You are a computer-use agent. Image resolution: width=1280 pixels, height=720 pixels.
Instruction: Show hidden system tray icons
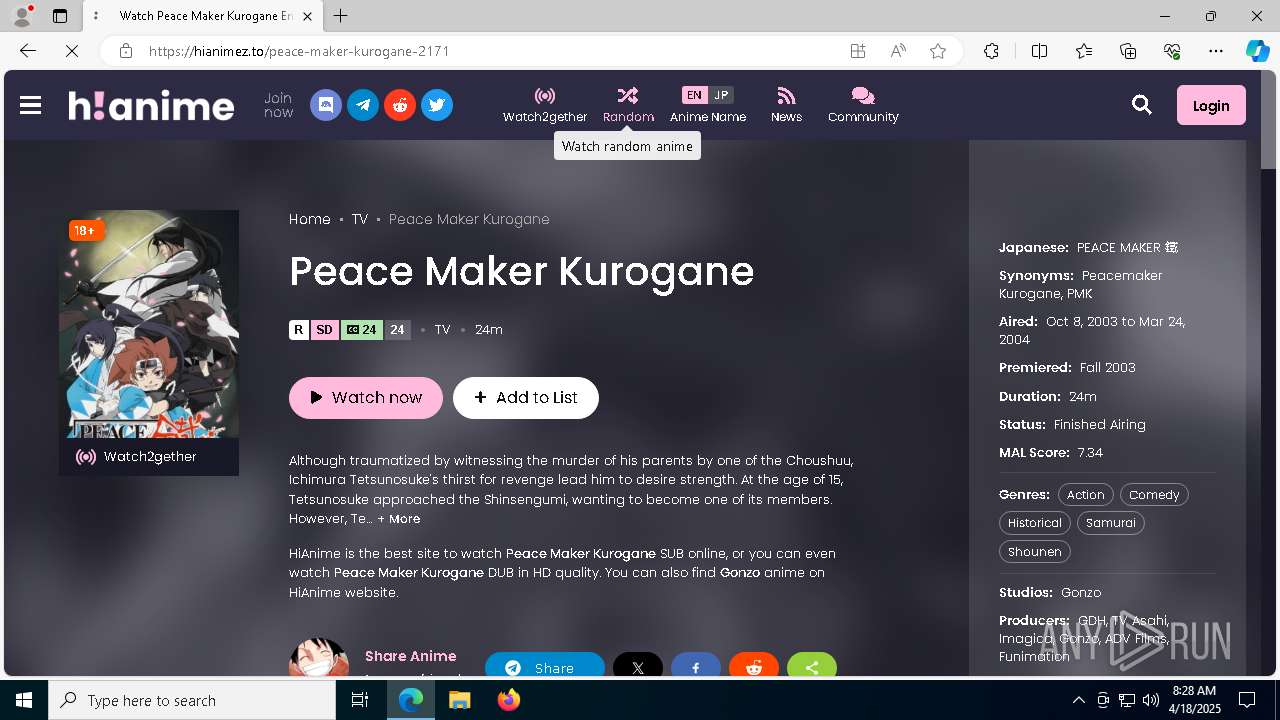(x=1078, y=700)
